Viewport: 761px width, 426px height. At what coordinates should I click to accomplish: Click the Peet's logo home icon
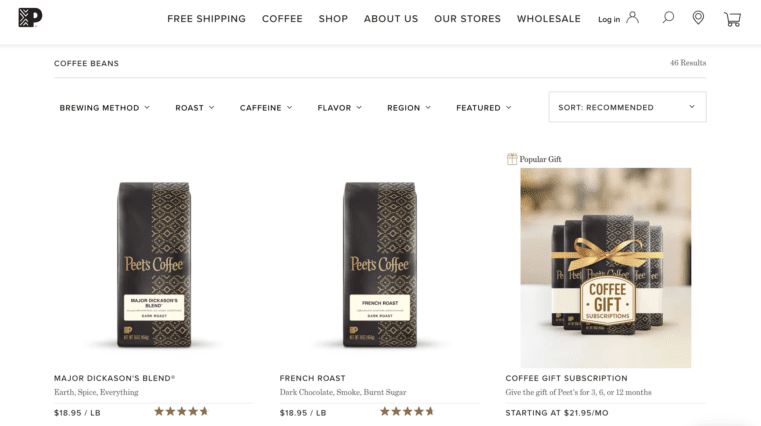point(30,18)
